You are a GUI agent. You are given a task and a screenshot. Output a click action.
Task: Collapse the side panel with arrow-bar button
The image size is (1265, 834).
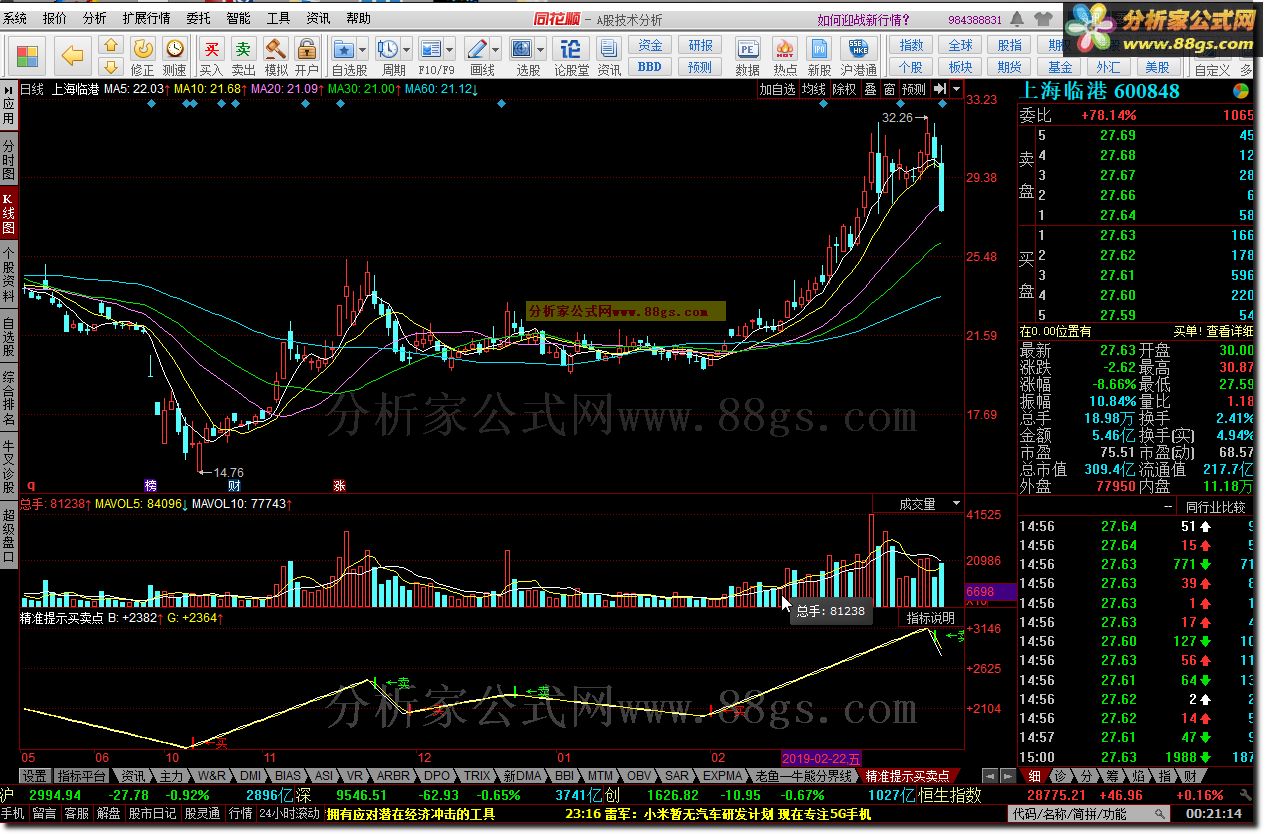pyautogui.click(x=939, y=89)
